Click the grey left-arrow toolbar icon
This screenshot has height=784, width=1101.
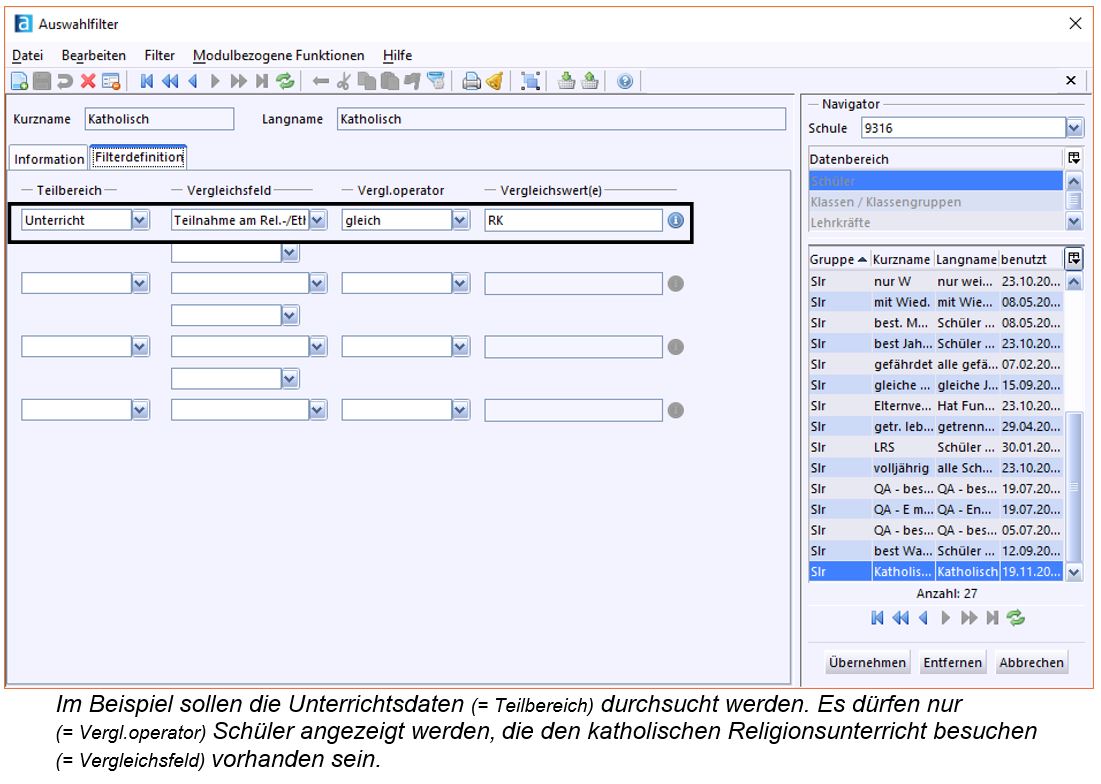[321, 81]
